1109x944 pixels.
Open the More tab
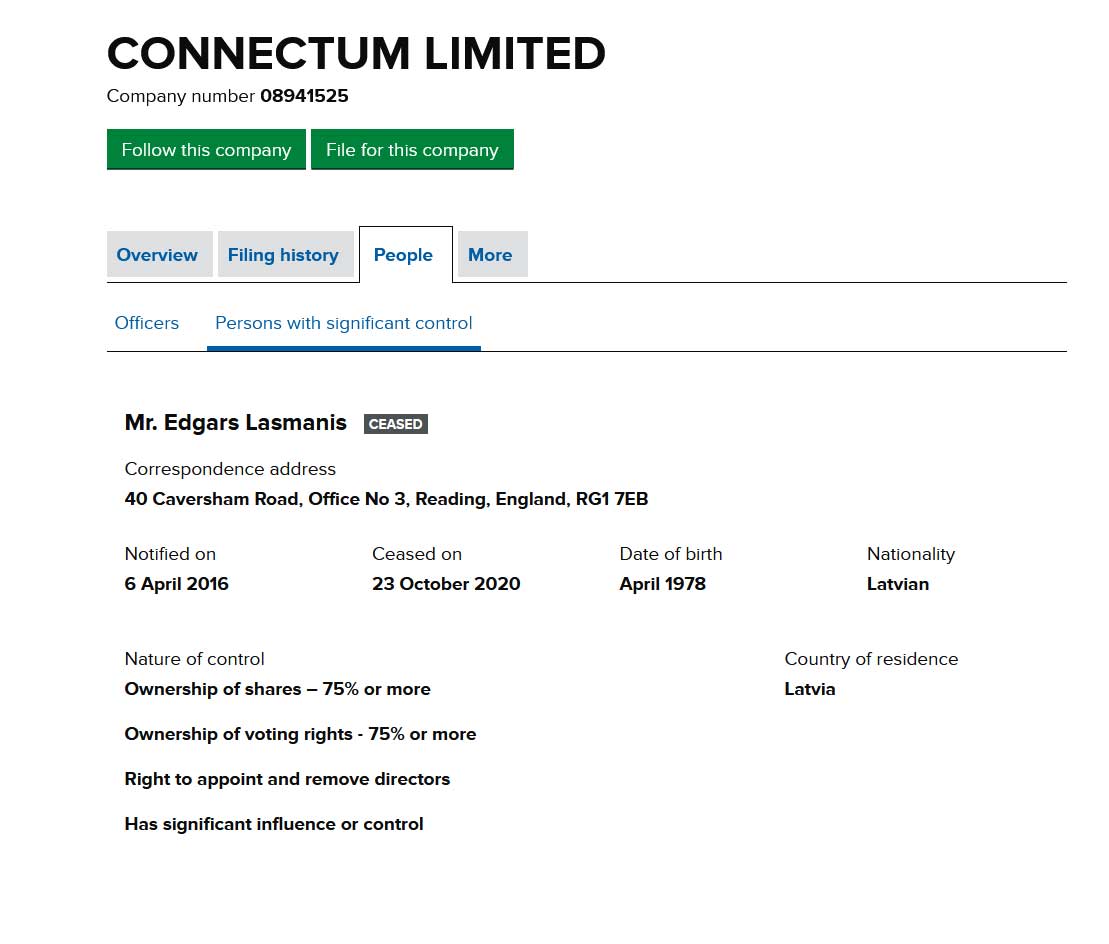[490, 255]
